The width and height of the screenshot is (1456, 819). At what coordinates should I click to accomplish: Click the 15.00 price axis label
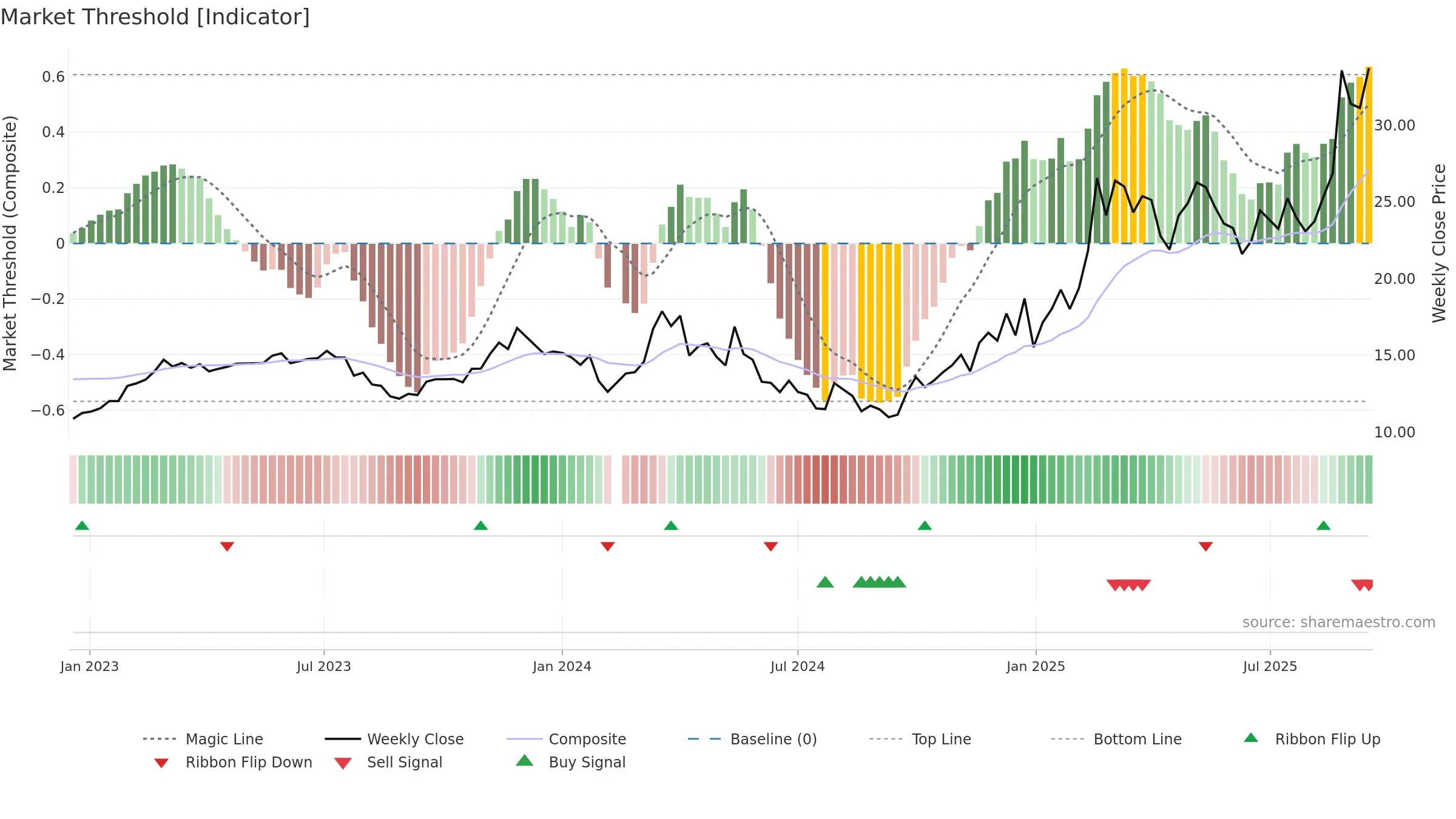coord(1395,356)
